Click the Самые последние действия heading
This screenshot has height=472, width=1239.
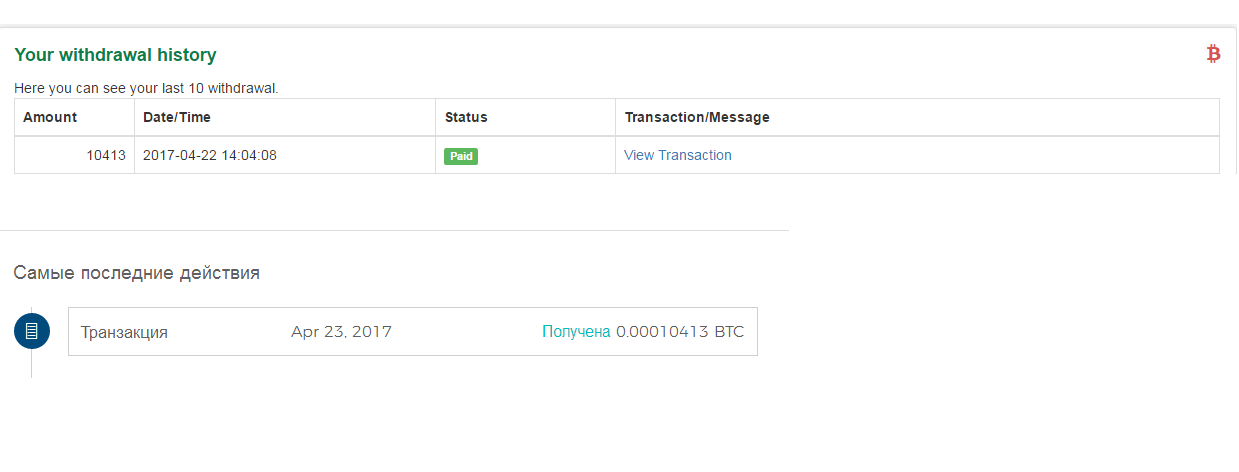(136, 273)
